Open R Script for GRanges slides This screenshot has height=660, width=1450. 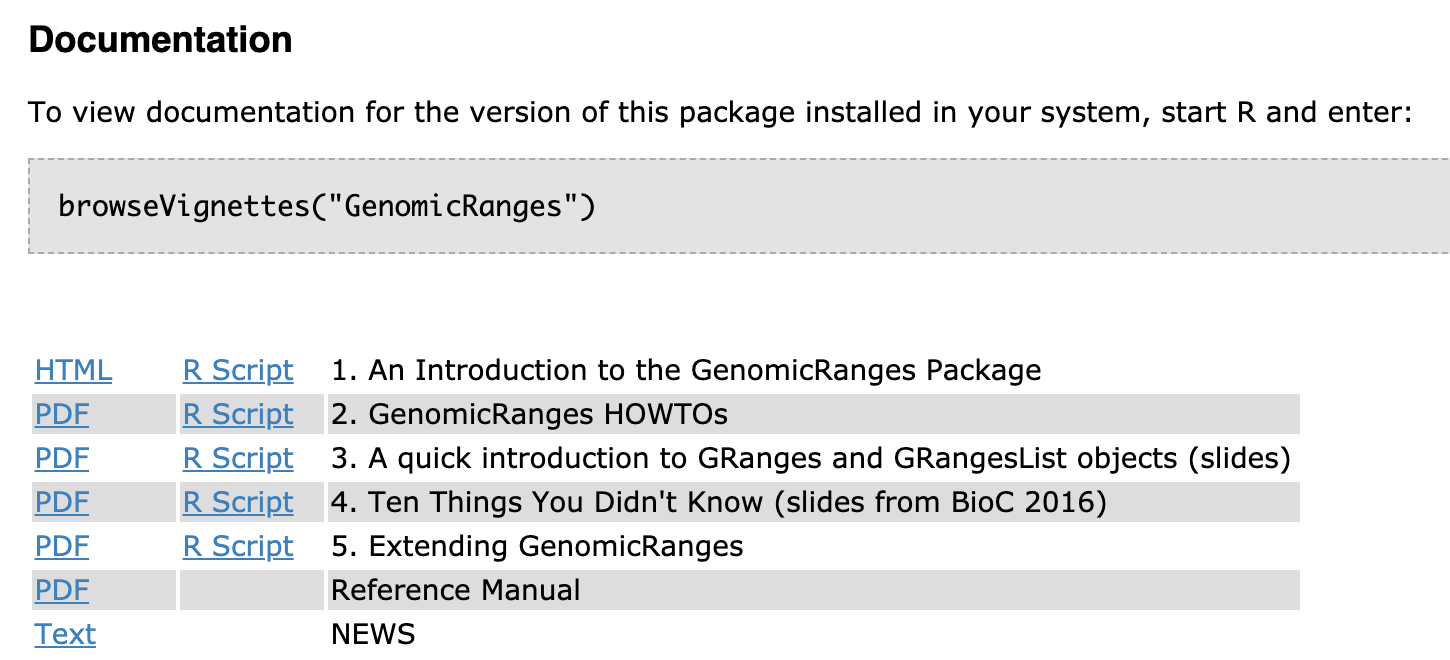tap(238, 459)
